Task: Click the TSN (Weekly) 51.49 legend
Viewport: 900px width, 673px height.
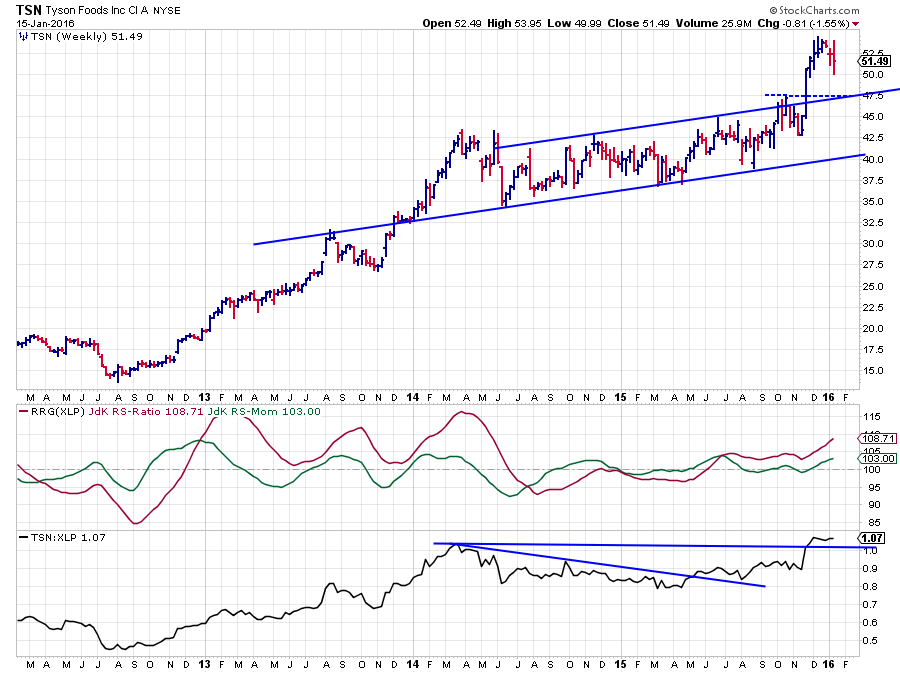Action: point(86,37)
